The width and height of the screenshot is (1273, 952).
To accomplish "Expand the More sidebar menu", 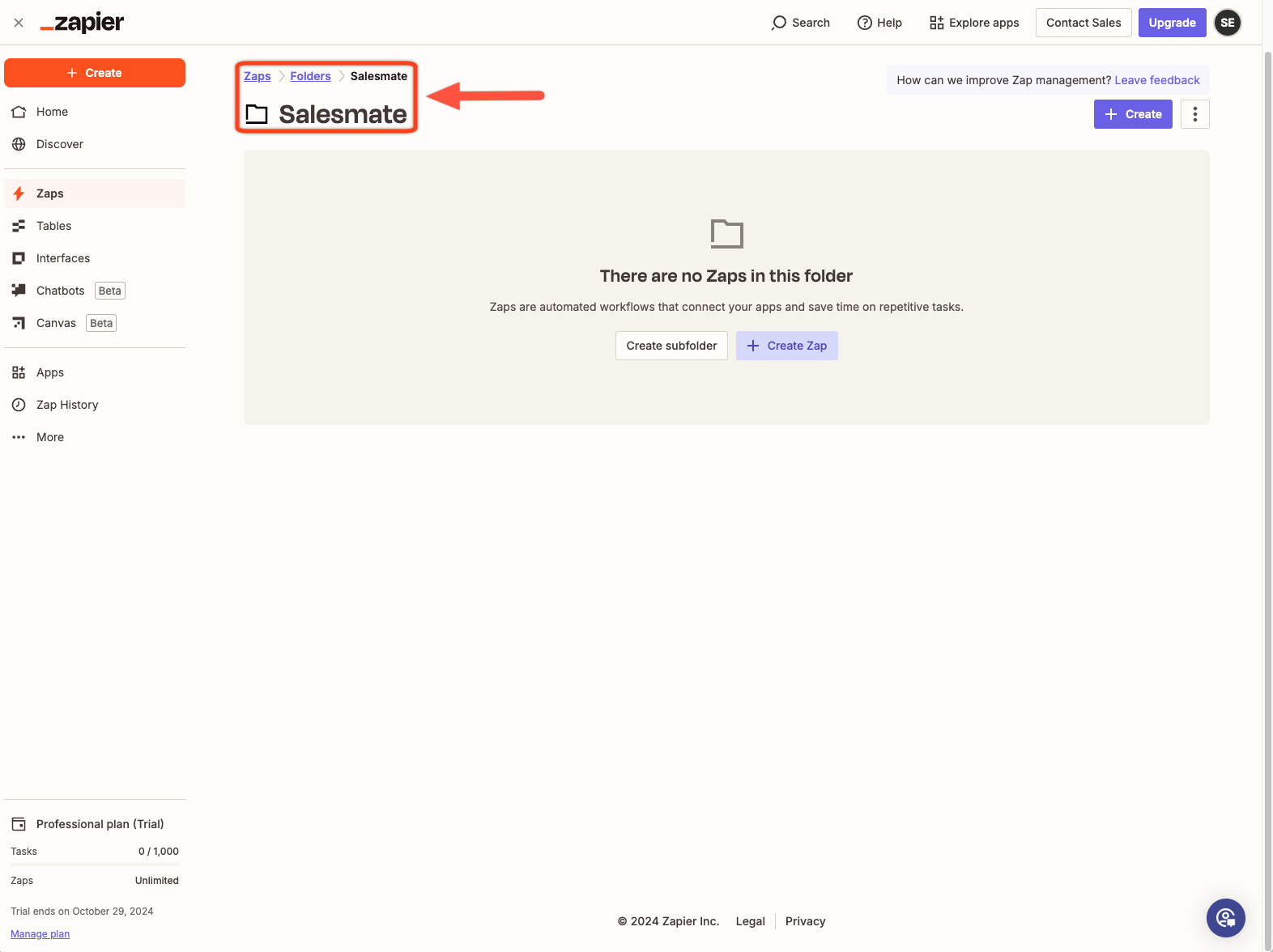I will pyautogui.click(x=49, y=437).
